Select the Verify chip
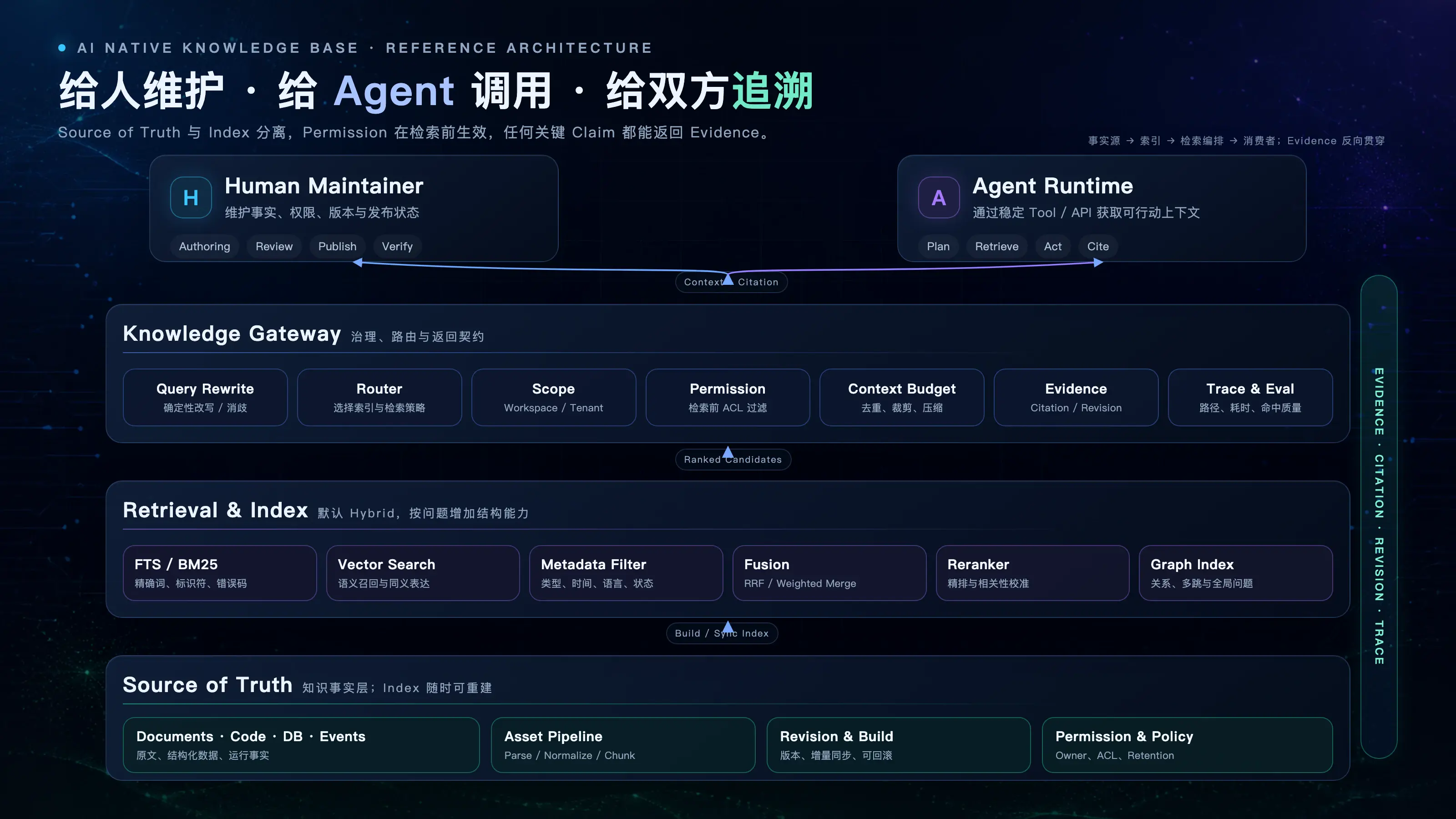The image size is (1456, 819). click(397, 247)
